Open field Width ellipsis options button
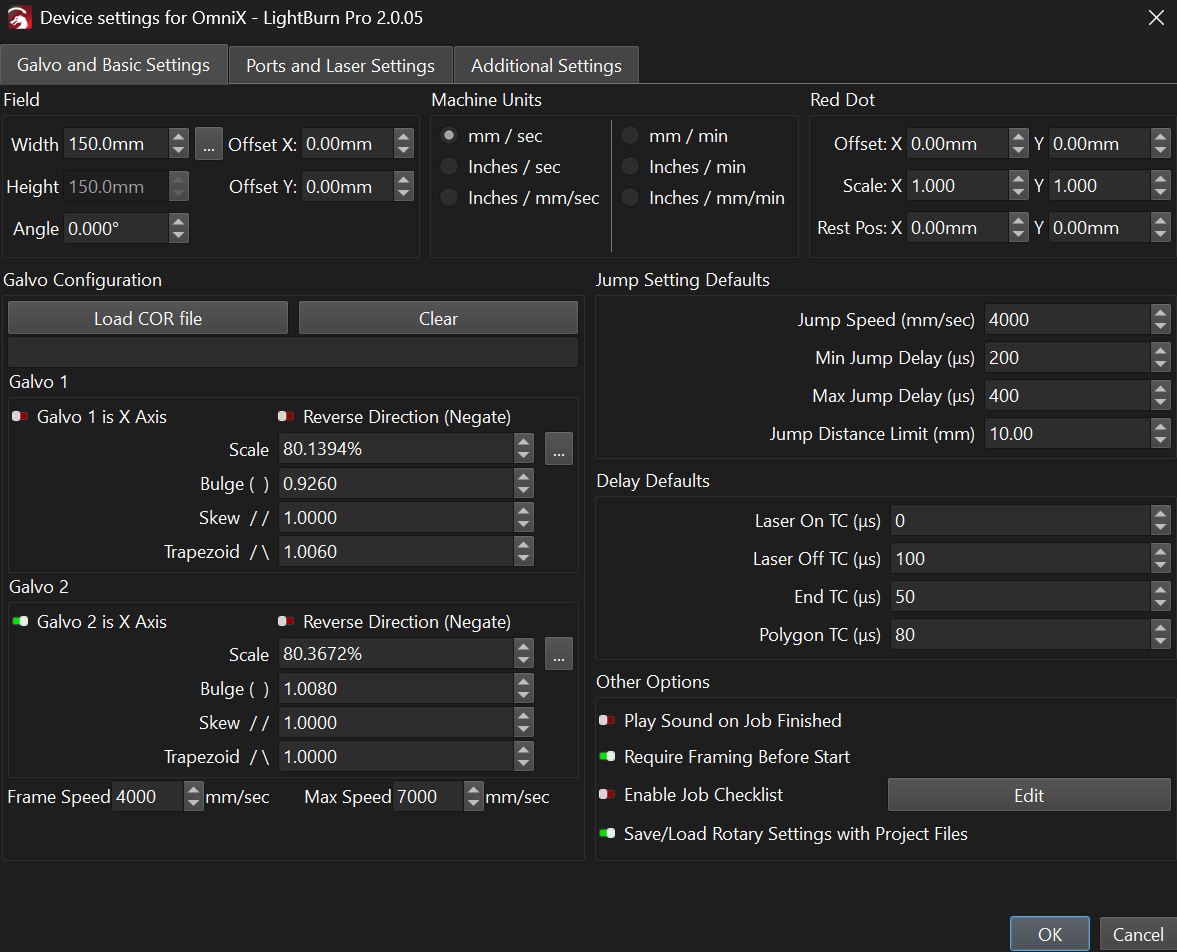The width and height of the screenshot is (1177, 952). coord(208,144)
